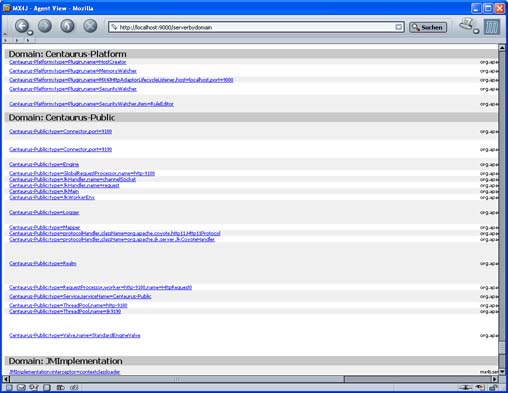Open the Composer icon in the status bar
This screenshot has height=393, width=508.
pos(47,387)
